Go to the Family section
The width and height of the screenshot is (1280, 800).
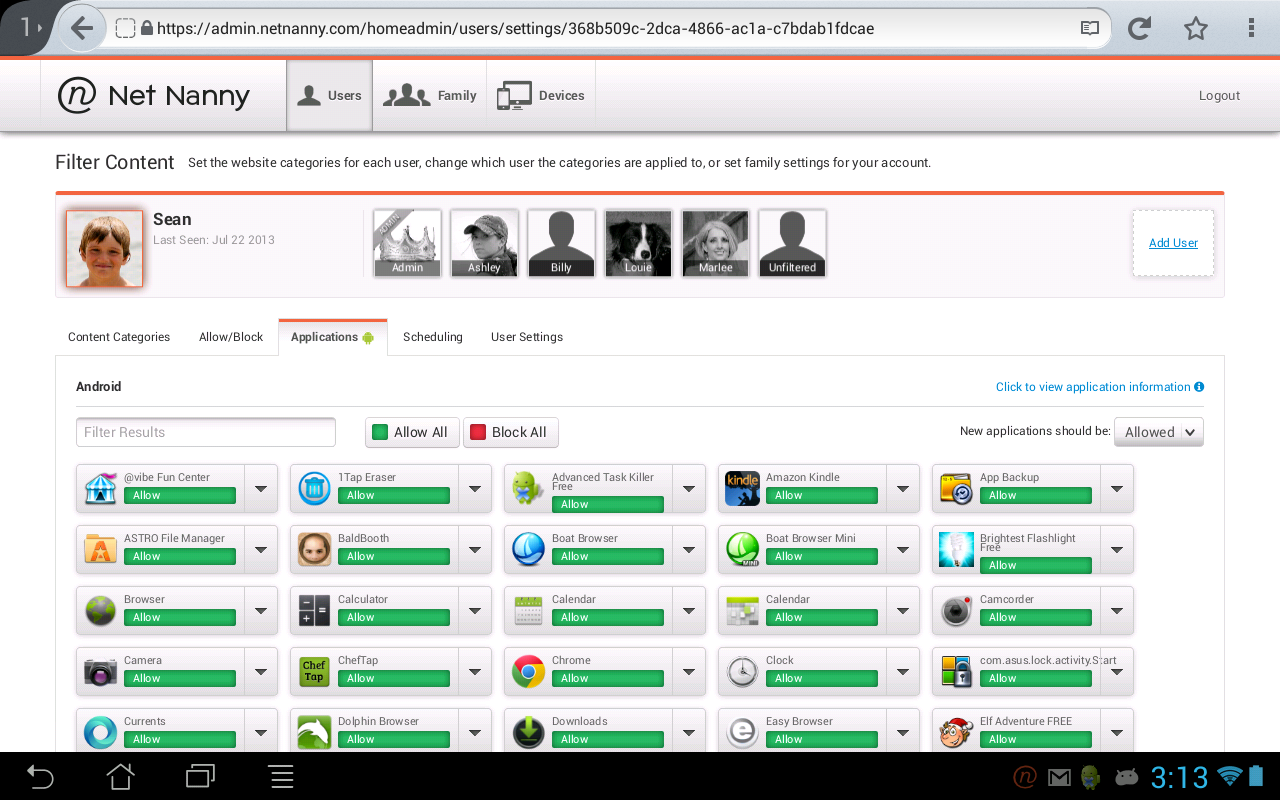tap(430, 96)
